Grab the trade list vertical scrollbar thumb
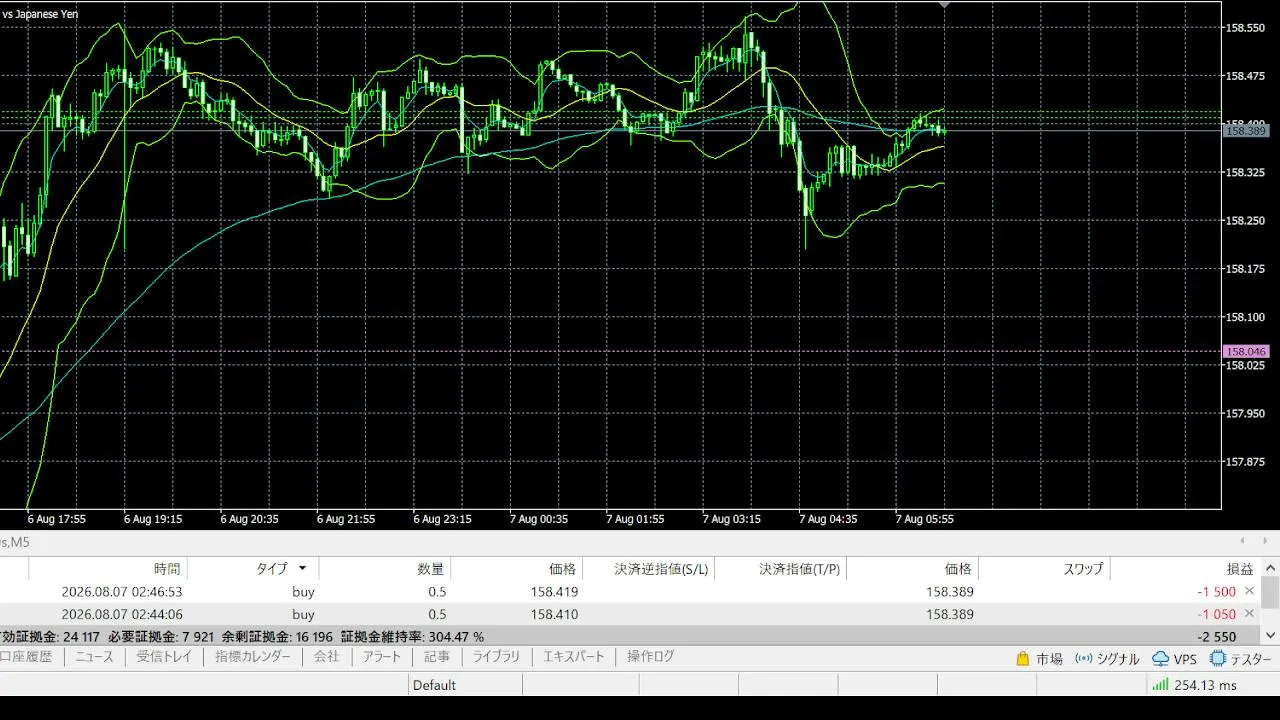The image size is (1280, 720). click(x=1270, y=593)
